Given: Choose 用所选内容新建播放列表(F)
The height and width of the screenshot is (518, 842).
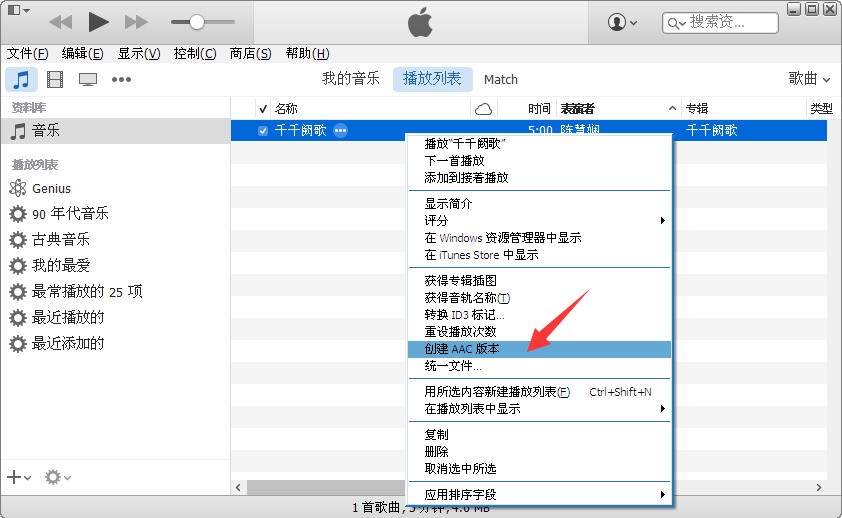Looking at the screenshot, I should [x=540, y=392].
